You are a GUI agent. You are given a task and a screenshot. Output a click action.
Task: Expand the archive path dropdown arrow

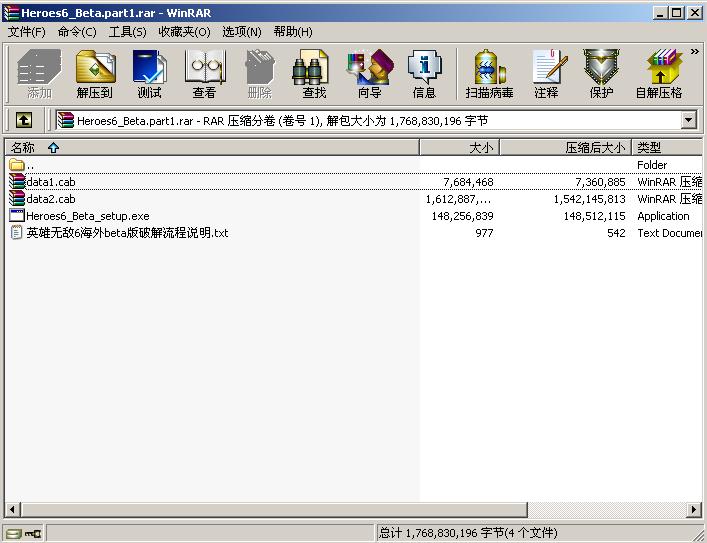point(688,121)
